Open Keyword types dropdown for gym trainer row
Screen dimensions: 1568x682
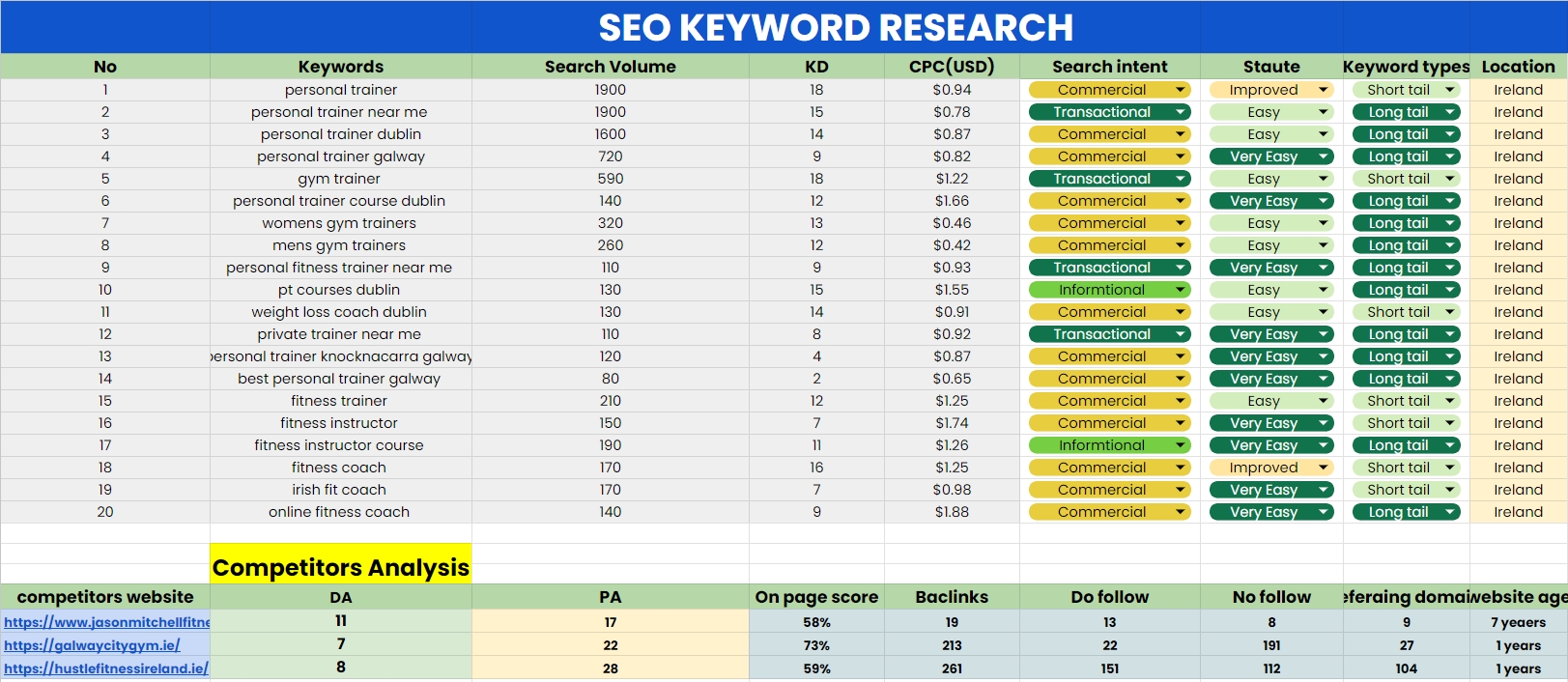pyautogui.click(x=1449, y=179)
